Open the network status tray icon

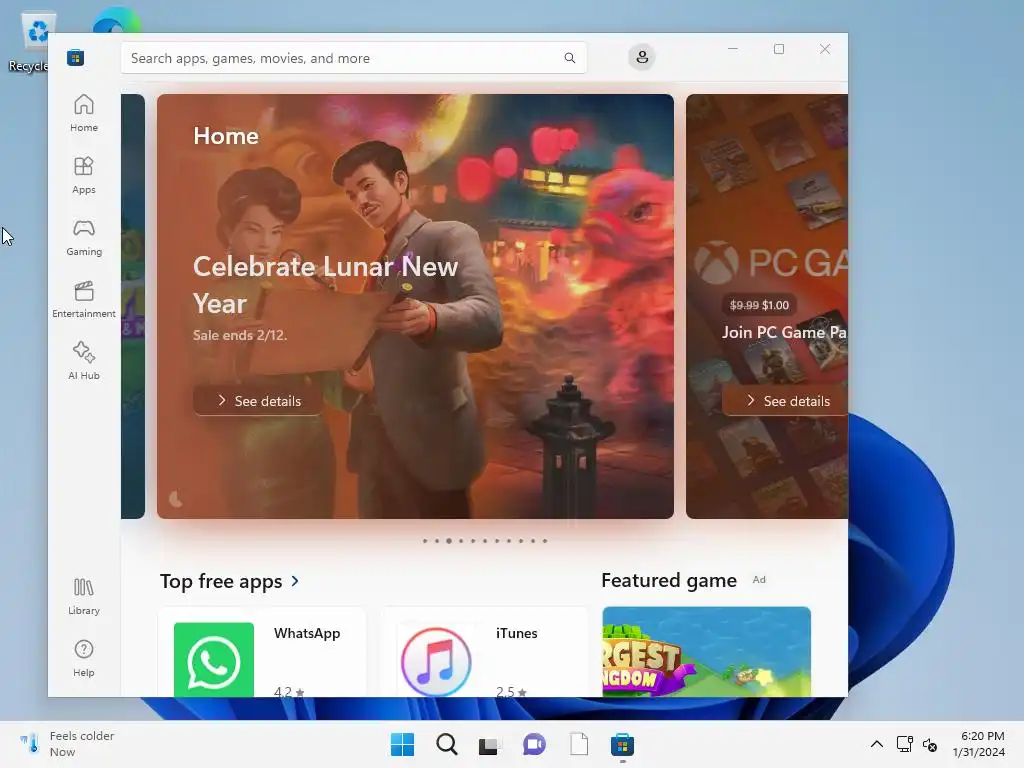(x=904, y=744)
